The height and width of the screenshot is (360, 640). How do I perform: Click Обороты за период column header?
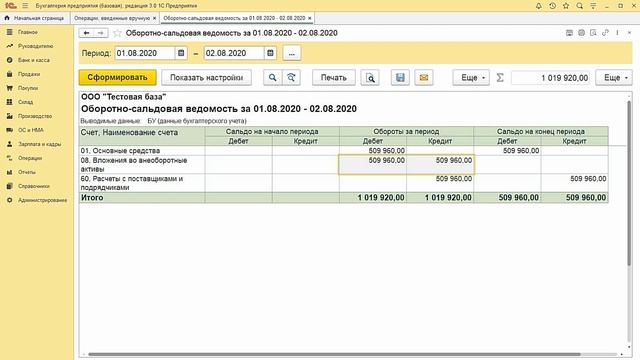pyautogui.click(x=406, y=131)
